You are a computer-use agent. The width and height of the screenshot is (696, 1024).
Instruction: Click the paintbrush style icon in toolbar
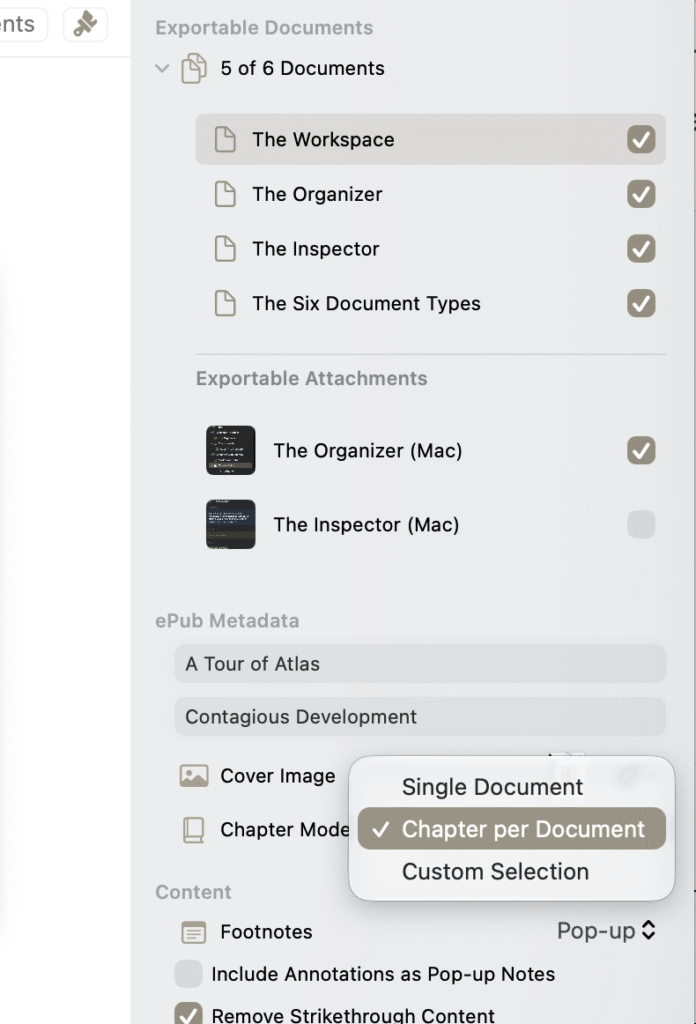86,24
